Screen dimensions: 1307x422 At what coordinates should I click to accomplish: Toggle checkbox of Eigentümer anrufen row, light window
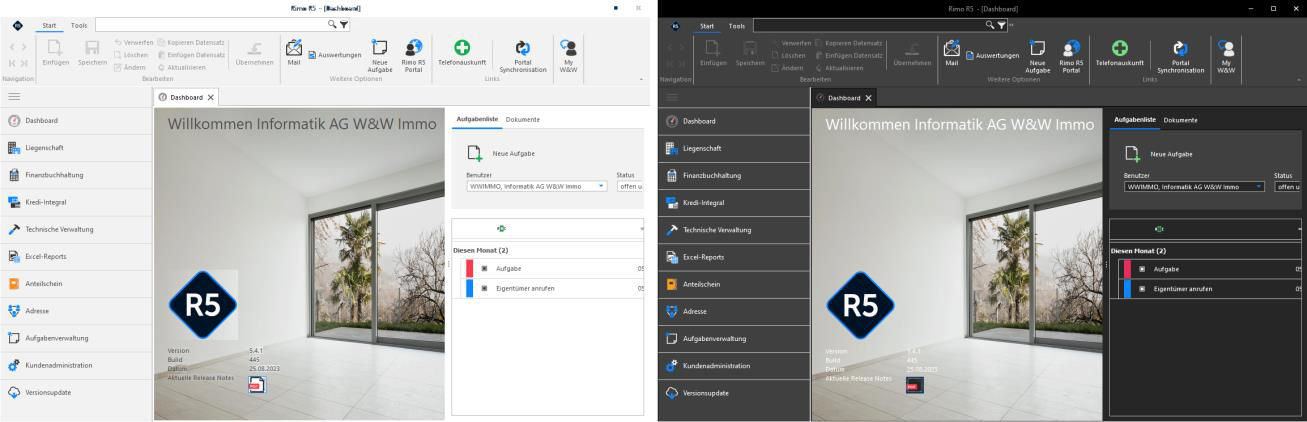[484, 288]
